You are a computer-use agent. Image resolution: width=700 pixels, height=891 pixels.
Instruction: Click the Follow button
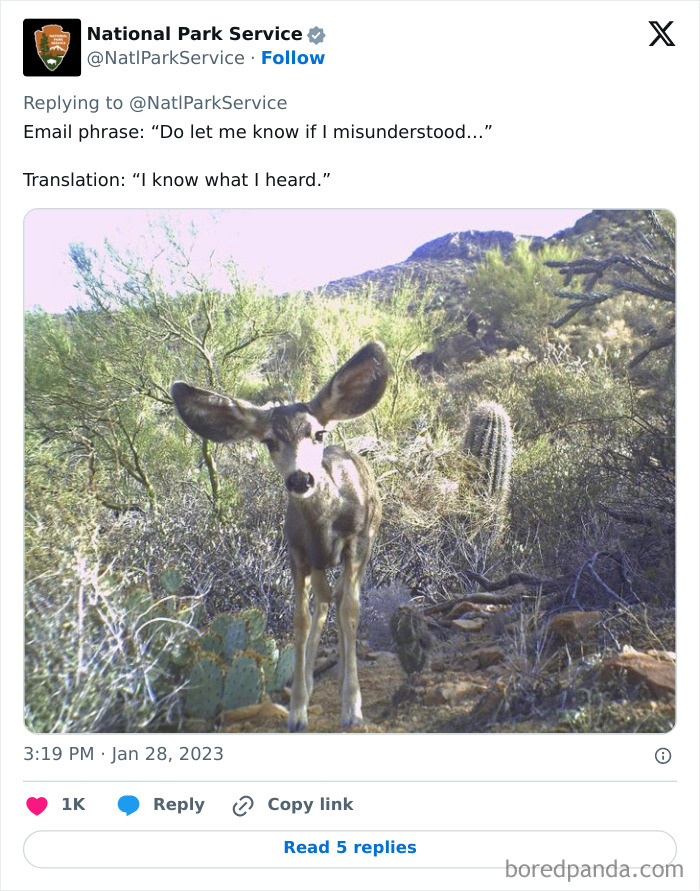[x=293, y=58]
